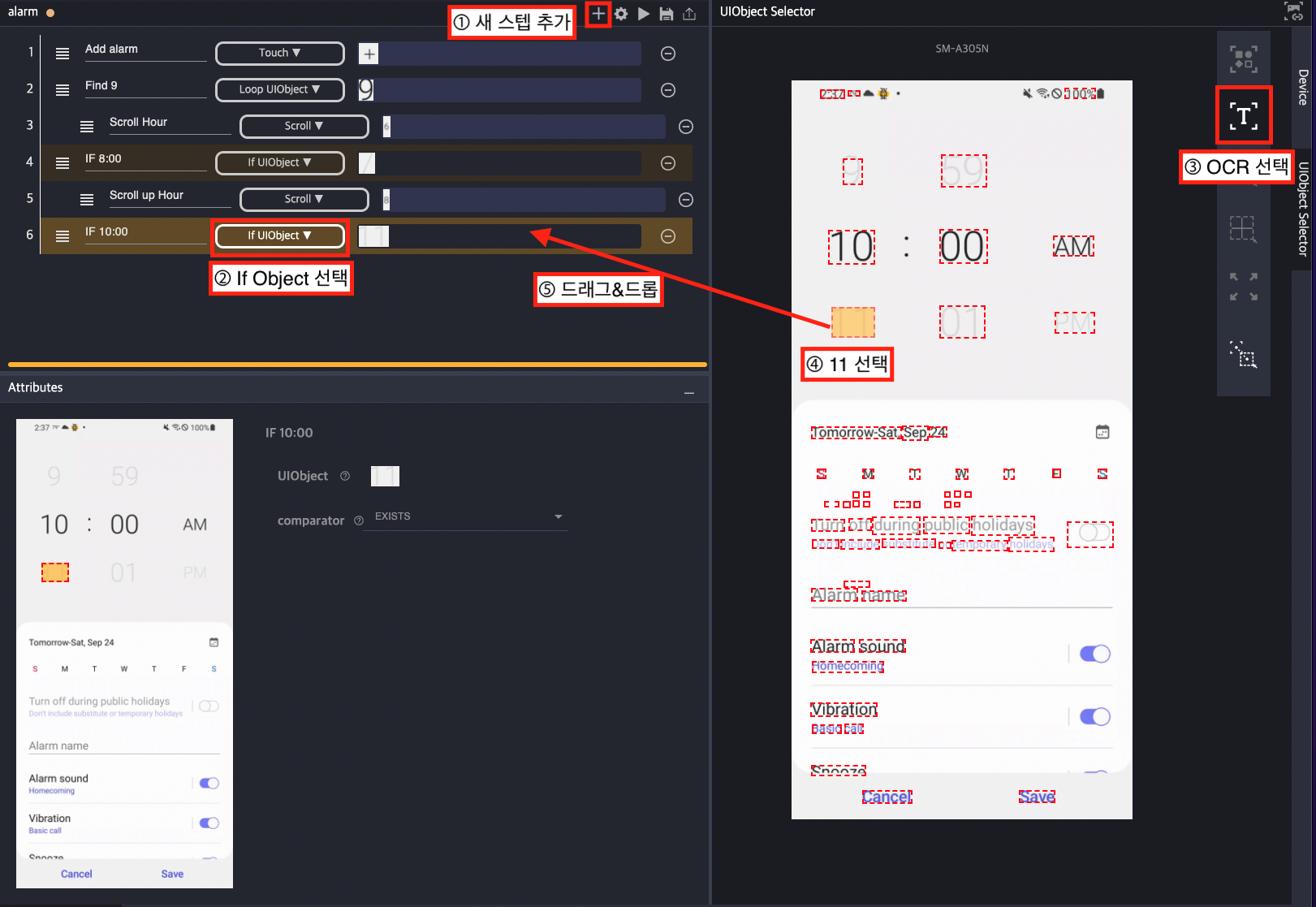Image resolution: width=1316 pixels, height=907 pixels.
Task: Open the If UIObject dropdown for IF 10:00
Action: point(279,235)
